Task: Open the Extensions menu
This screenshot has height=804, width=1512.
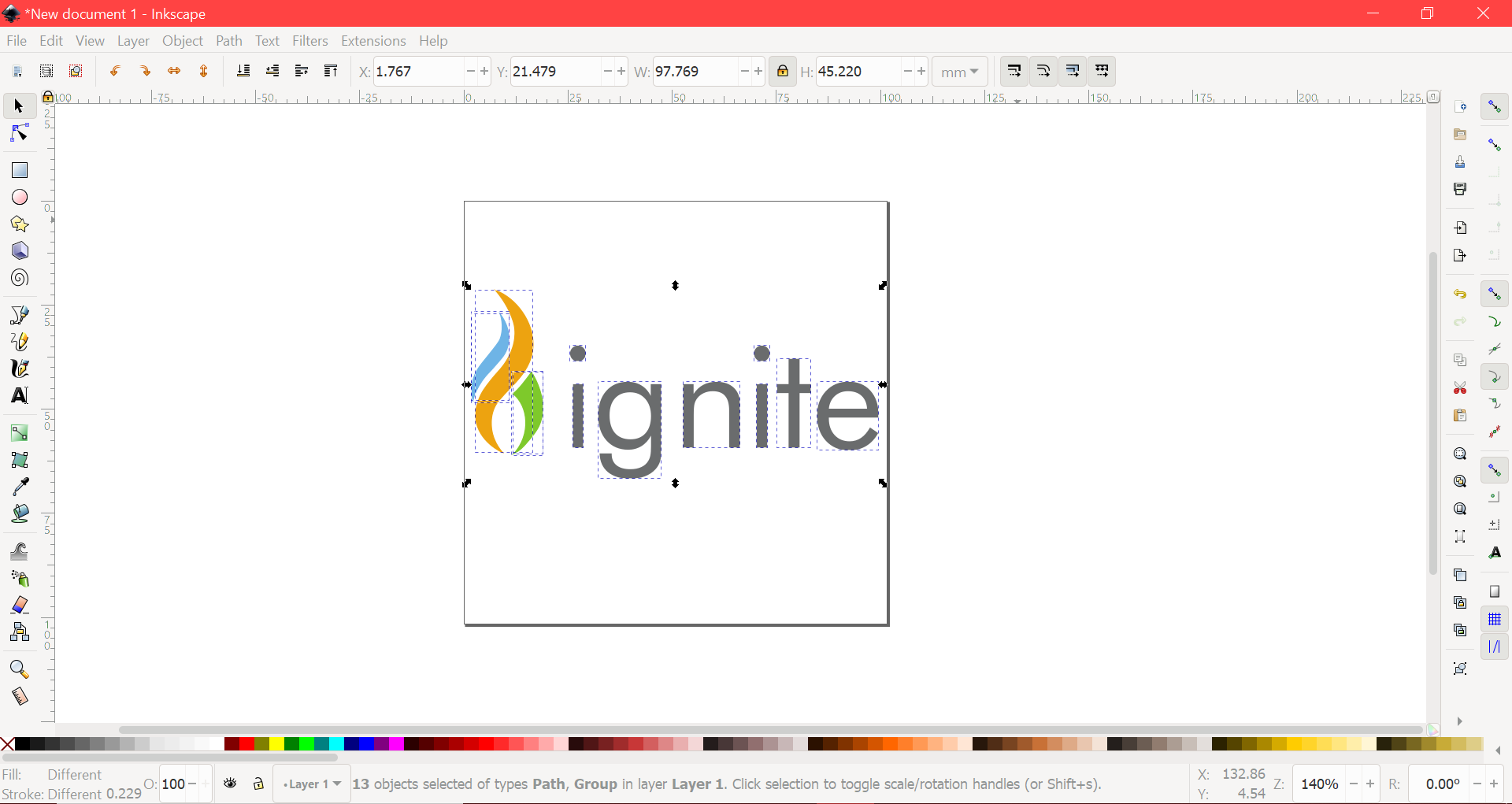Action: 373,41
